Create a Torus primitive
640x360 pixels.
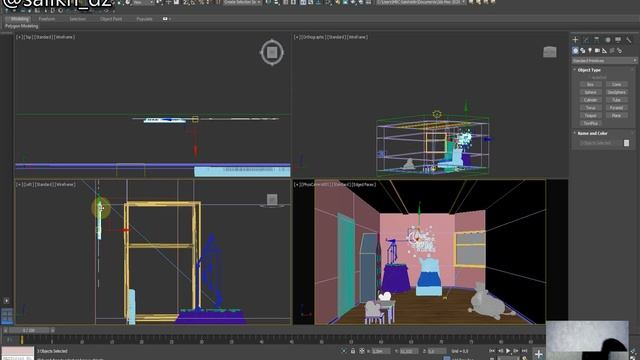point(590,108)
